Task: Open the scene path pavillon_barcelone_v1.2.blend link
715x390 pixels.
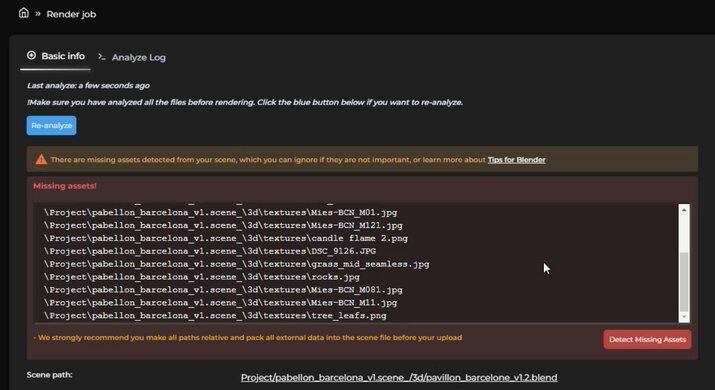Action: (399, 378)
